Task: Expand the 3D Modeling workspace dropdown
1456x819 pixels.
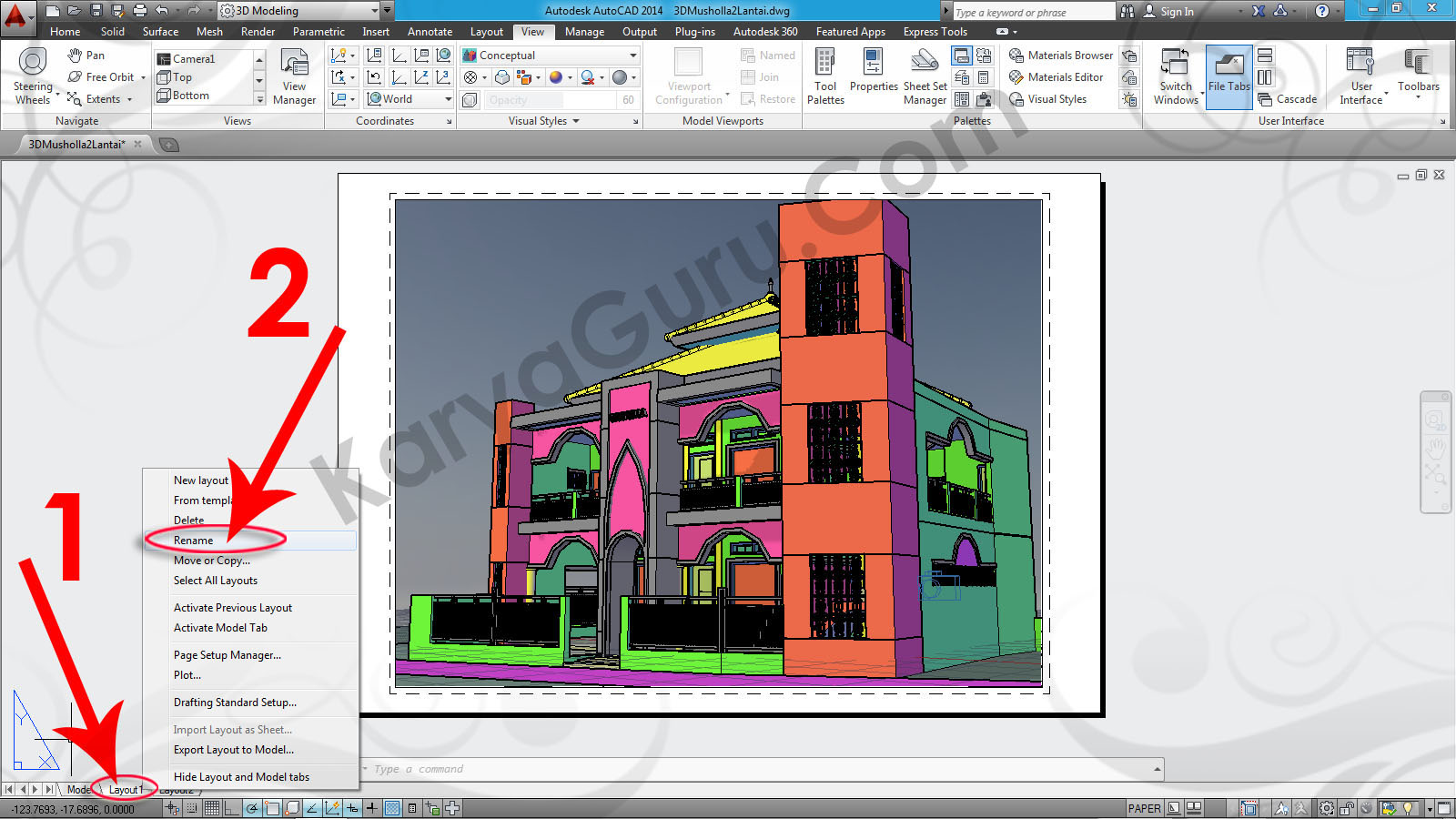Action: pos(374,11)
